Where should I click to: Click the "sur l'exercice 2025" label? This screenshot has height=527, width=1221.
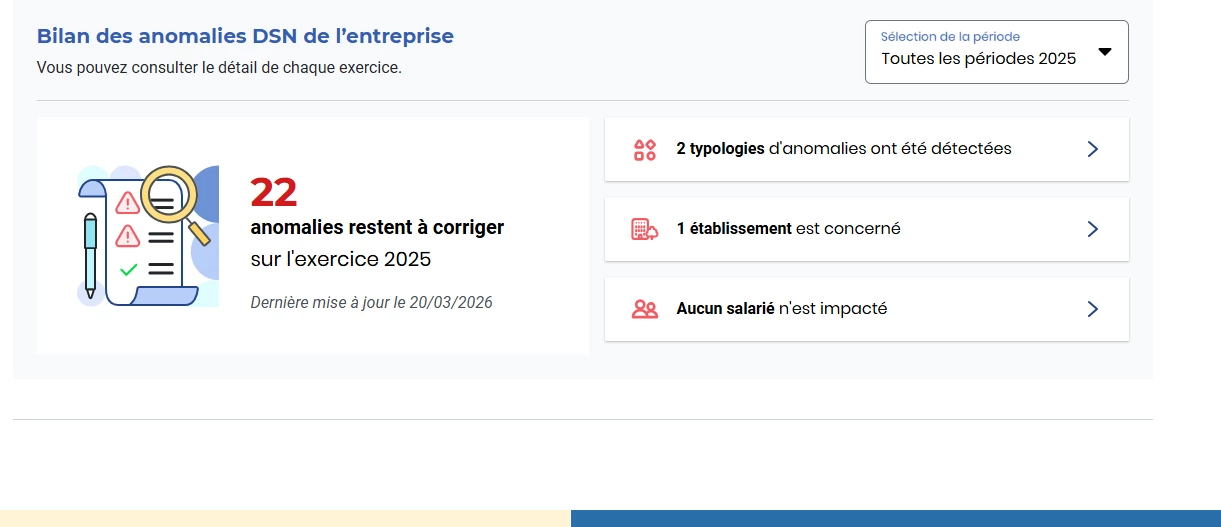click(x=340, y=259)
